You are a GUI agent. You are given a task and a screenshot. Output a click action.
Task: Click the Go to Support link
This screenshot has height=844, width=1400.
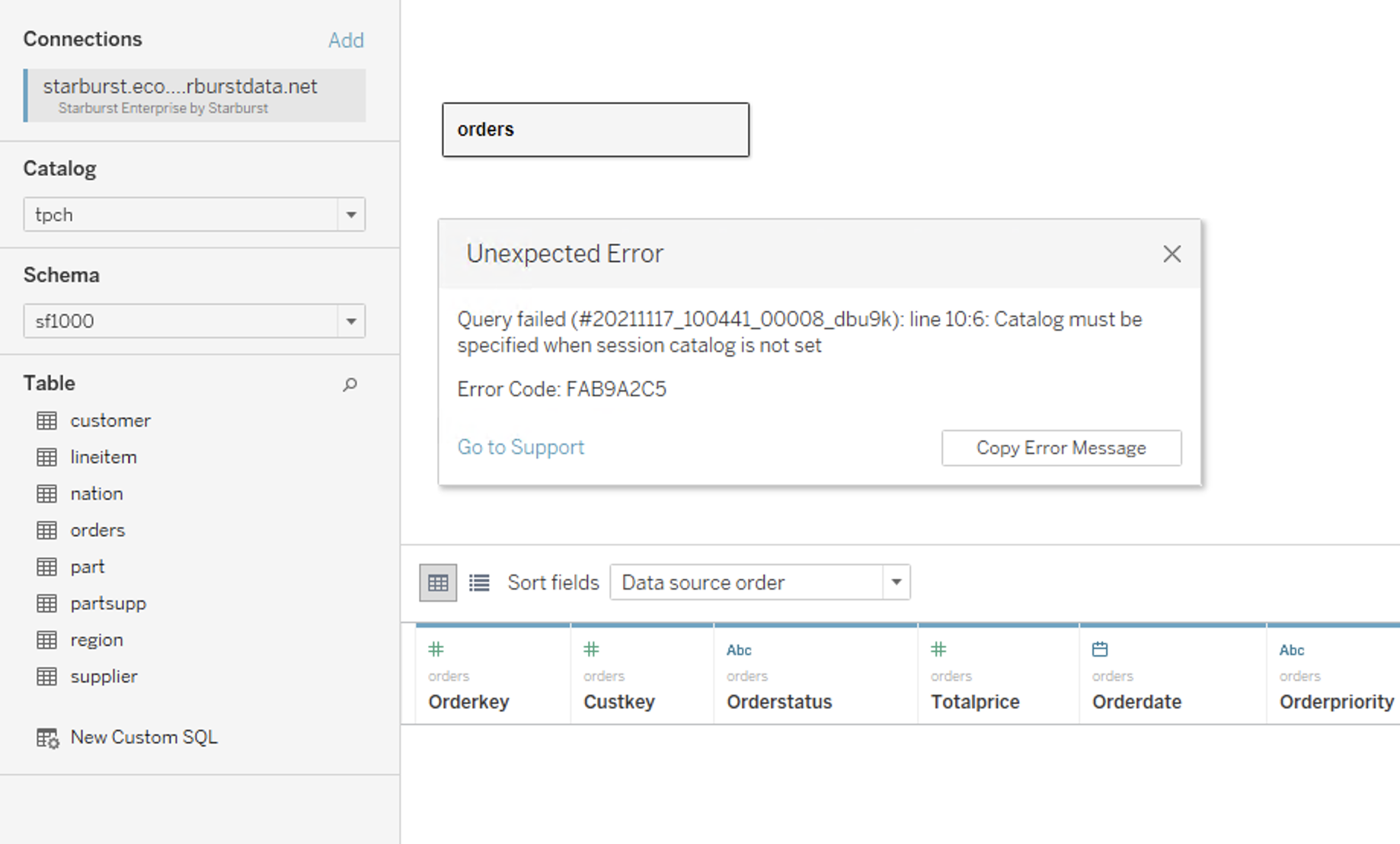tap(521, 447)
